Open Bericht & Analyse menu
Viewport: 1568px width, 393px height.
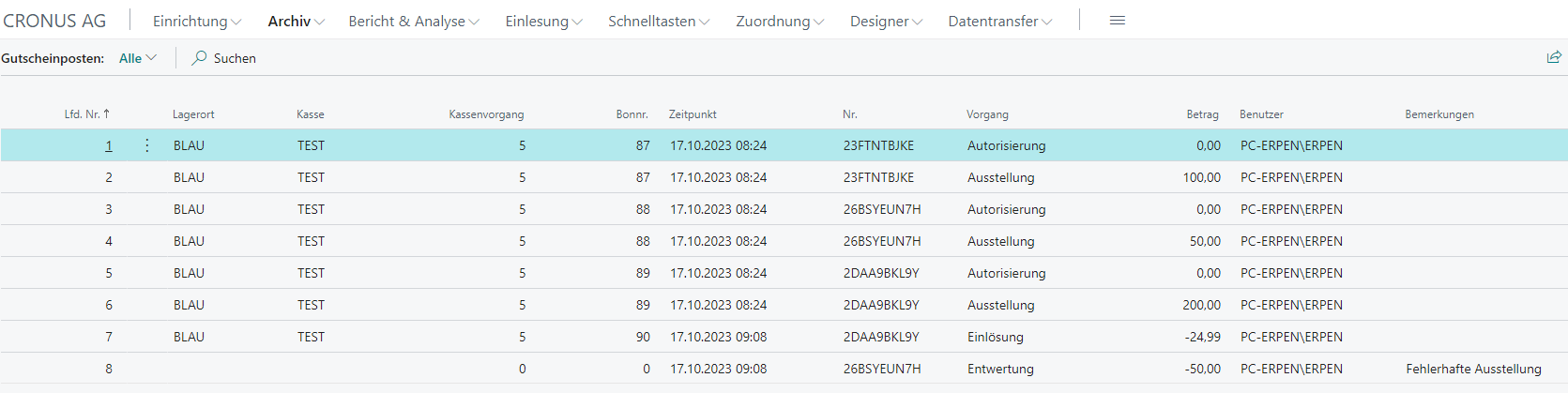tap(413, 21)
